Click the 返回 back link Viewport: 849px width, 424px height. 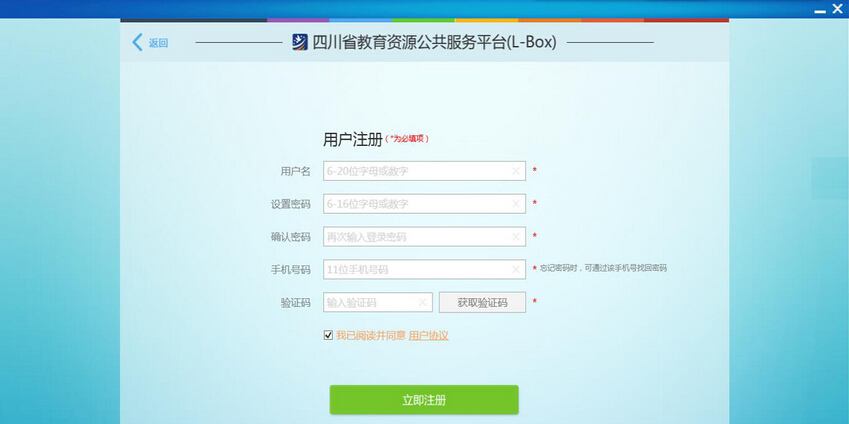pyautogui.click(x=159, y=43)
